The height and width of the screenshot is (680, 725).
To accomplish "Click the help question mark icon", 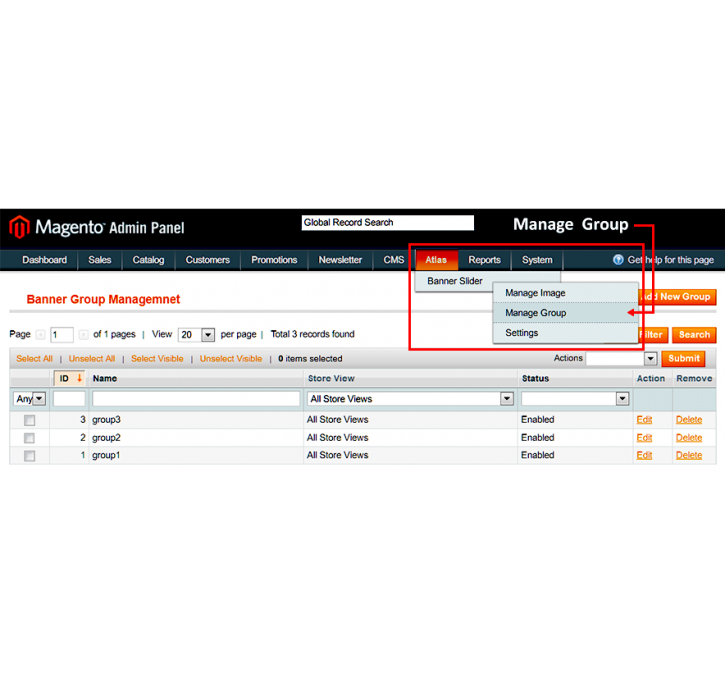I will [618, 260].
